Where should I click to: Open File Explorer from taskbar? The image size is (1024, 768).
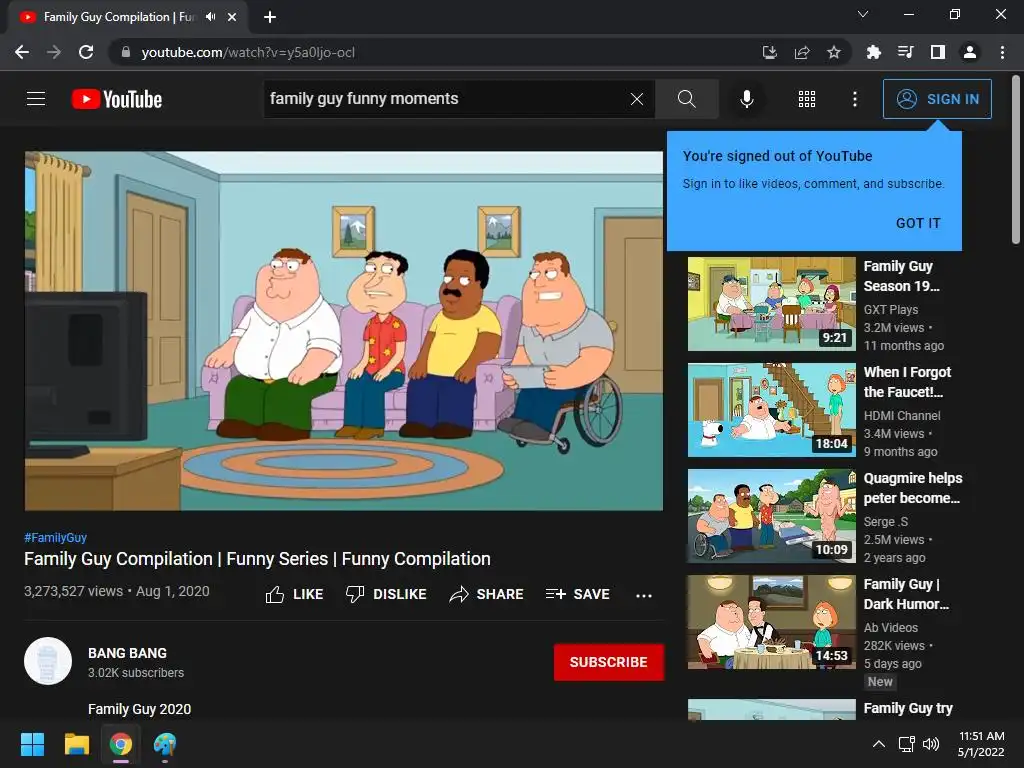coord(76,744)
